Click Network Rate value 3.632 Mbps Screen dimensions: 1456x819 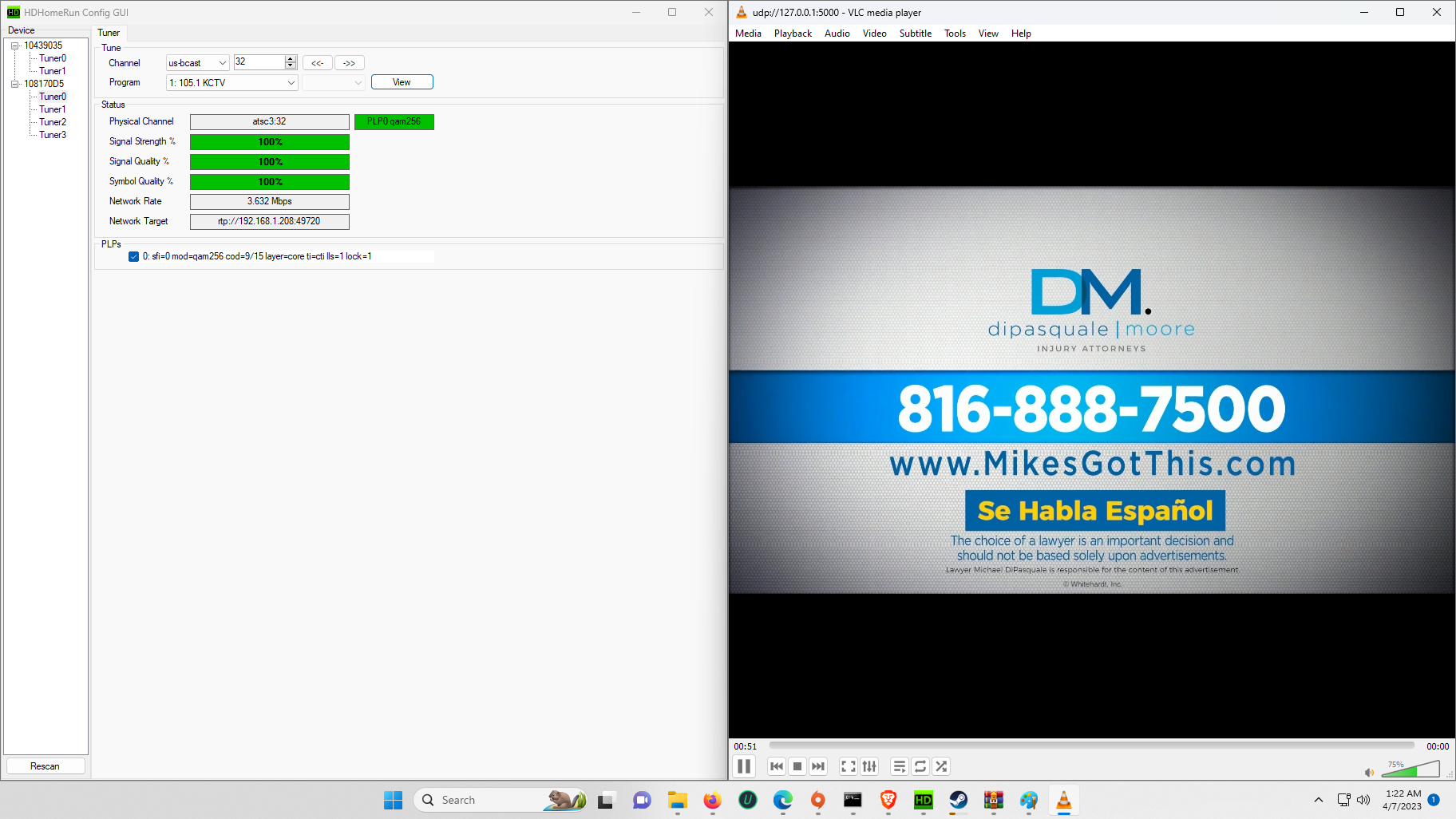tap(270, 202)
